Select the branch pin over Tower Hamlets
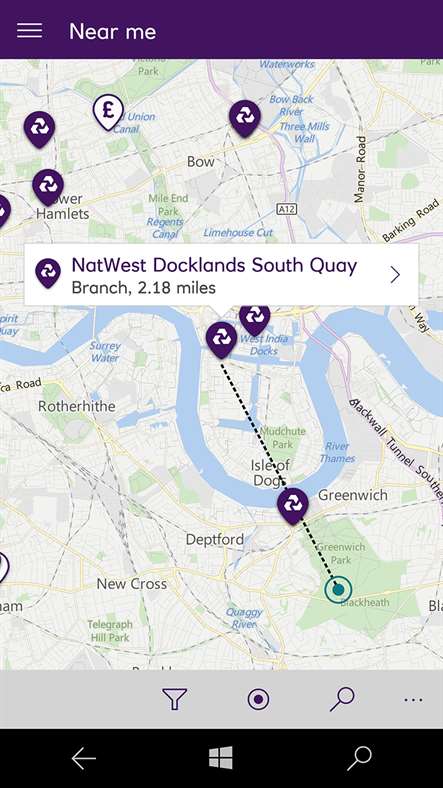Screen dimensions: 443x788 48,187
